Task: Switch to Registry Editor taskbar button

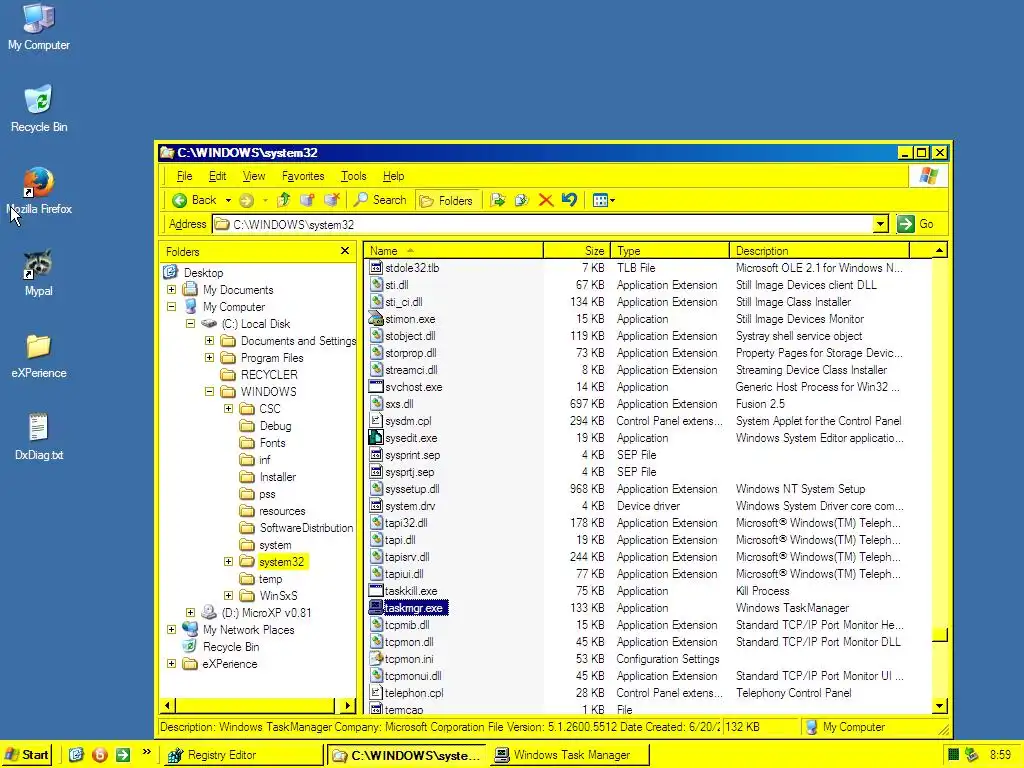Action: pyautogui.click(x=242, y=755)
